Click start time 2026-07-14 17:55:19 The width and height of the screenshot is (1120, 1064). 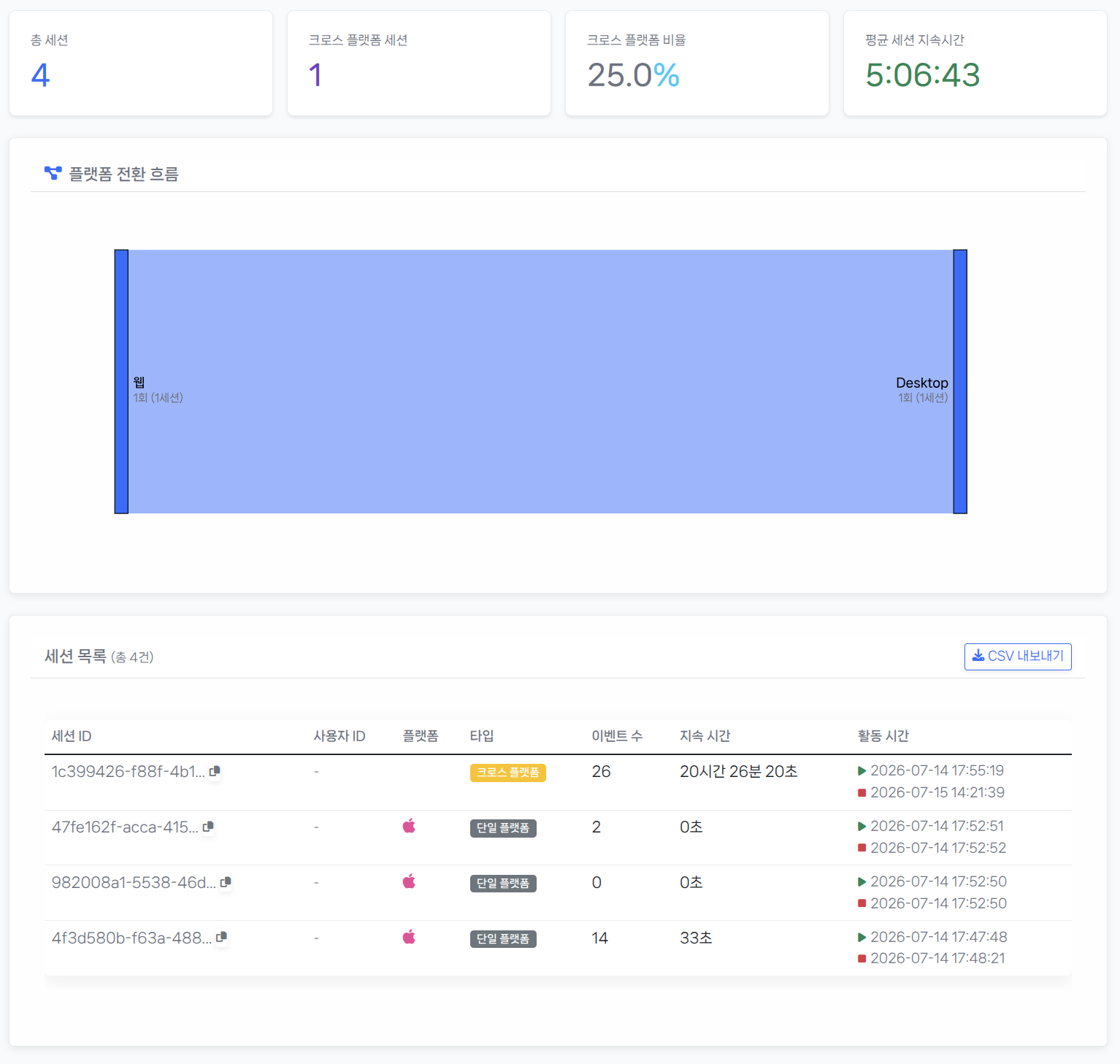coord(937,770)
